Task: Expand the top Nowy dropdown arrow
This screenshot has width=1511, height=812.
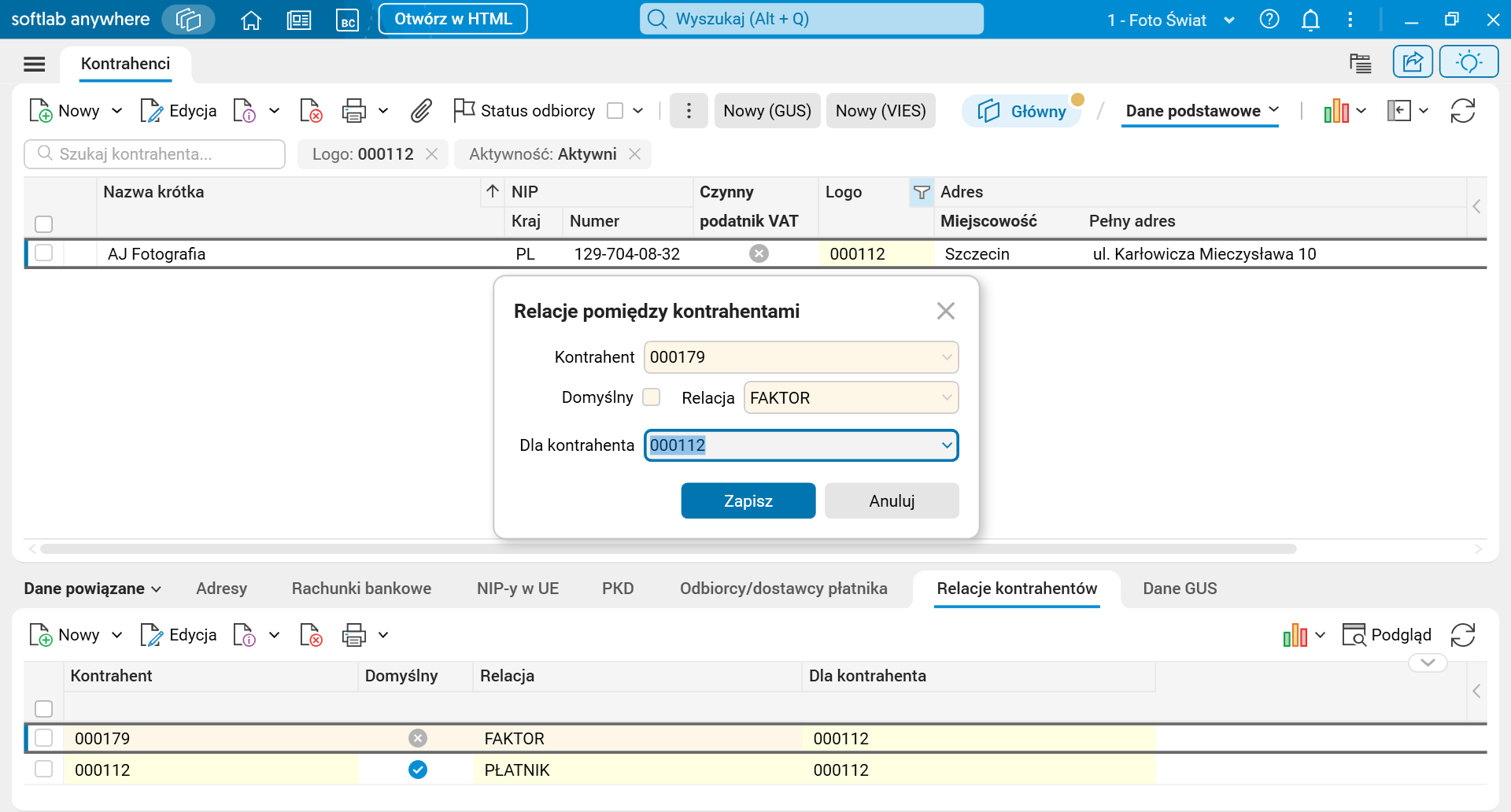Action: [x=117, y=111]
